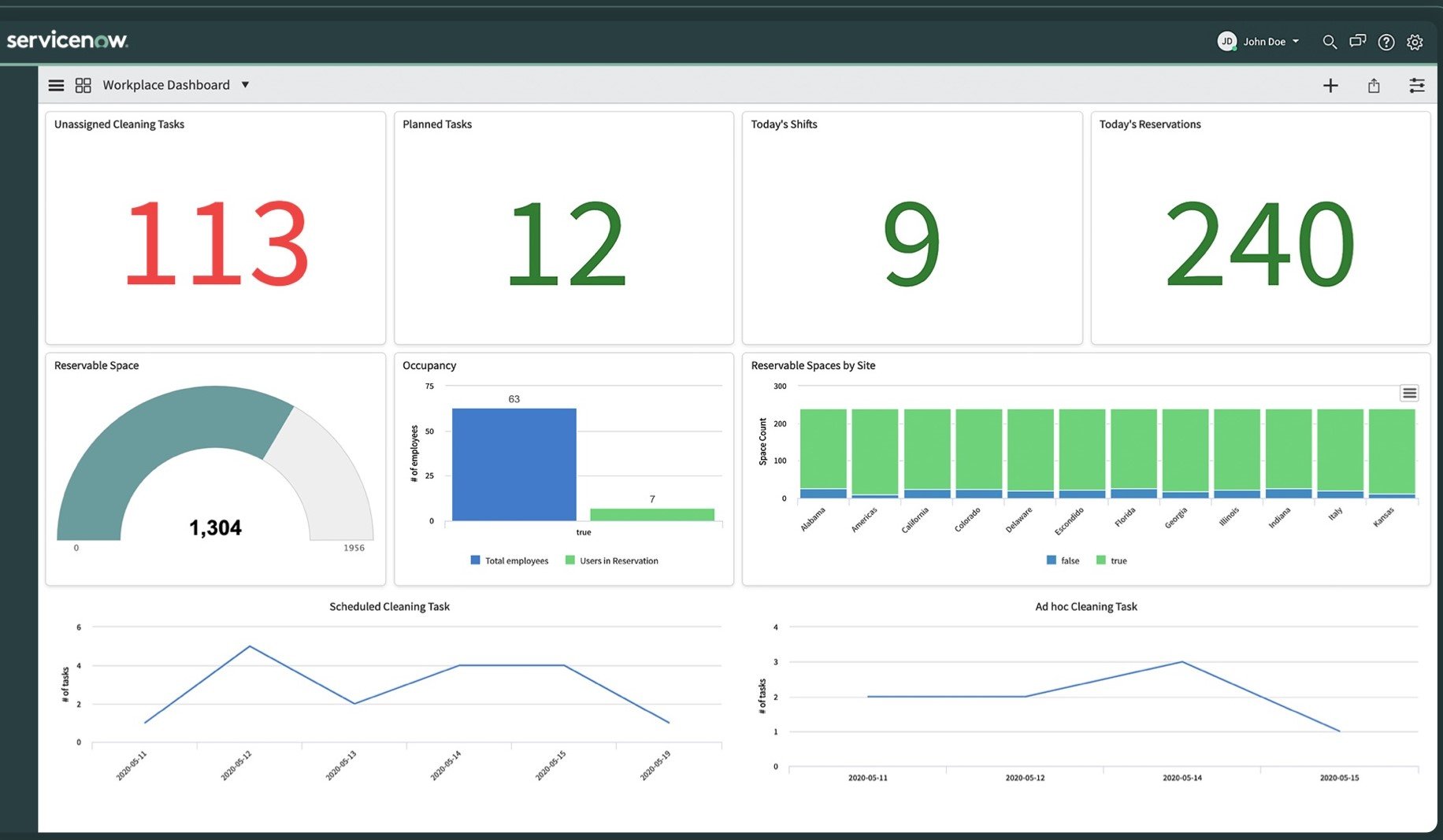Click the search magnifier icon

1329,42
